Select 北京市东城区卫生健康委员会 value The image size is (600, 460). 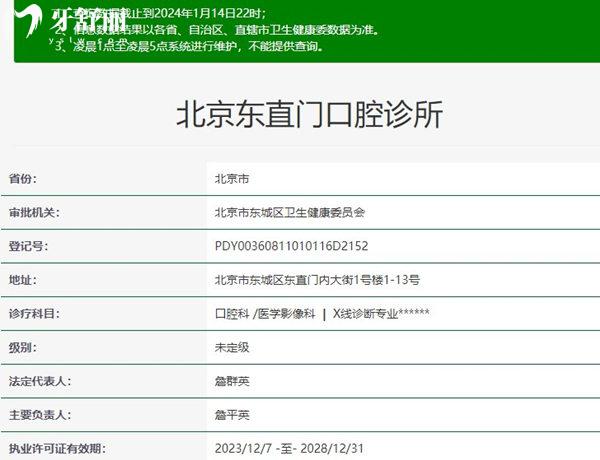(x=290, y=212)
